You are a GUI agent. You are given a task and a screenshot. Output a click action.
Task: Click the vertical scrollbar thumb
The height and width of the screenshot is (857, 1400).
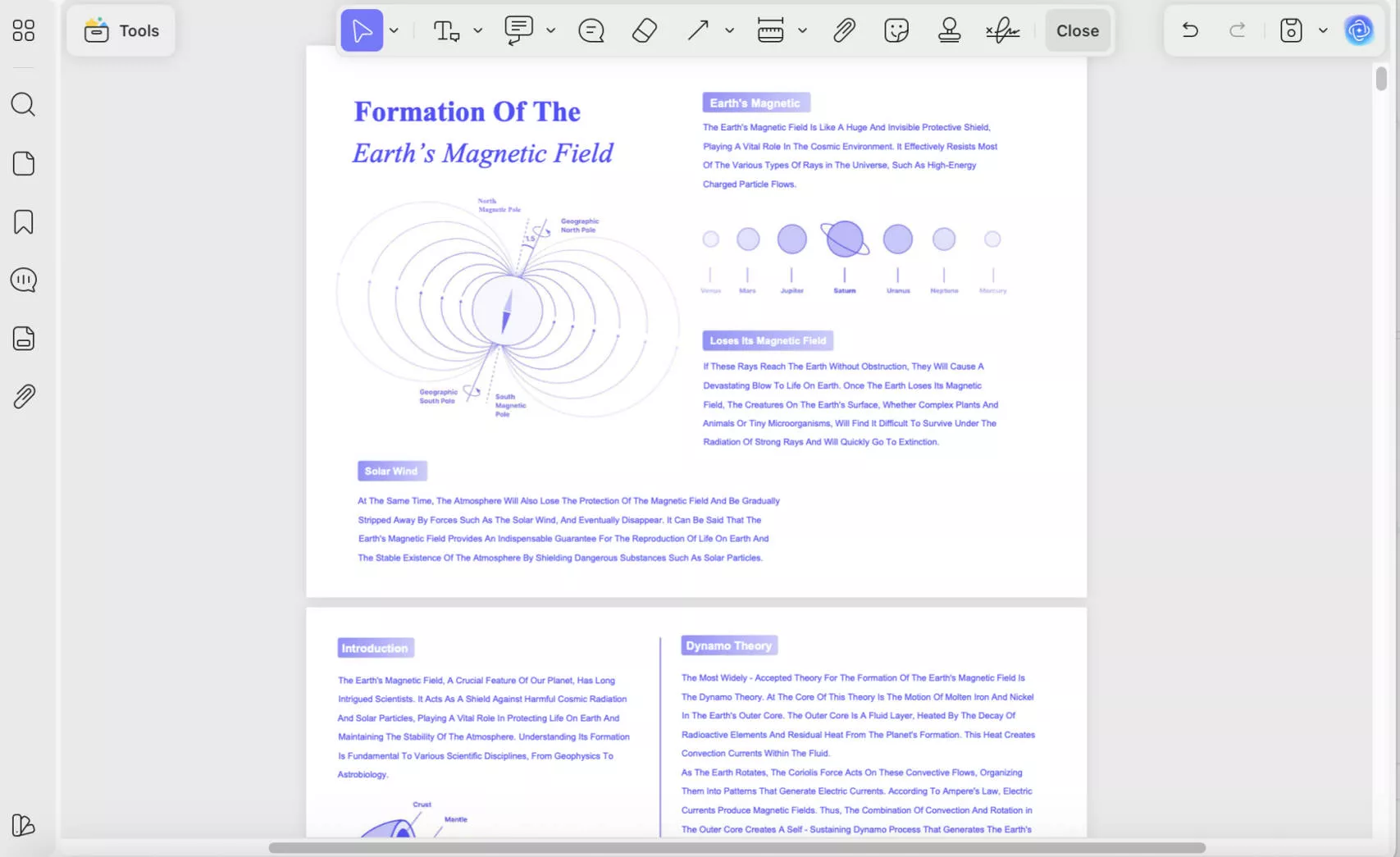1381,79
